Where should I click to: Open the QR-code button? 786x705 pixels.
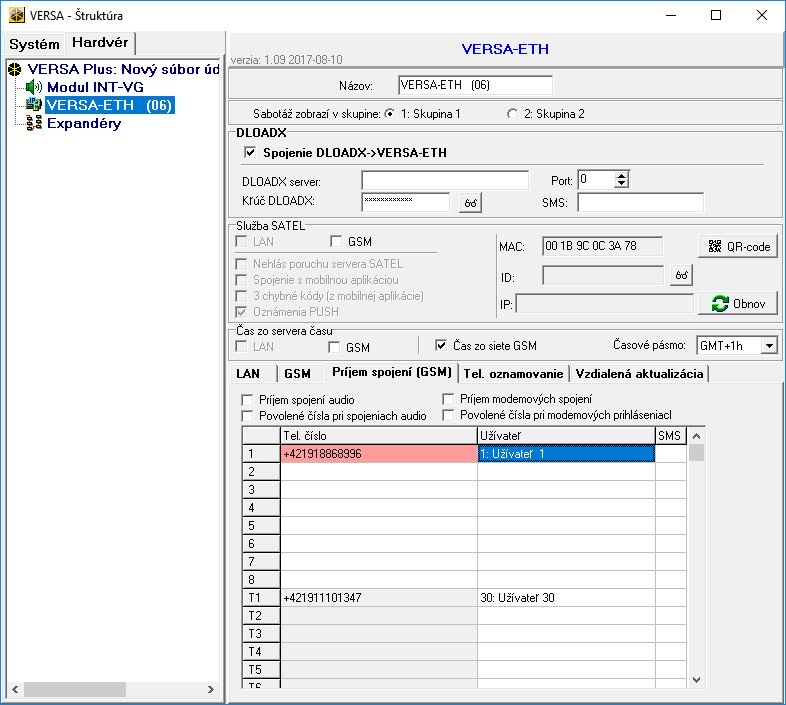tap(737, 246)
